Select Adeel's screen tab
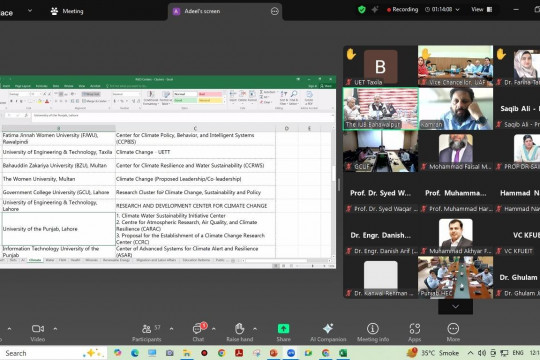The height and width of the screenshot is (360, 540). [225, 11]
